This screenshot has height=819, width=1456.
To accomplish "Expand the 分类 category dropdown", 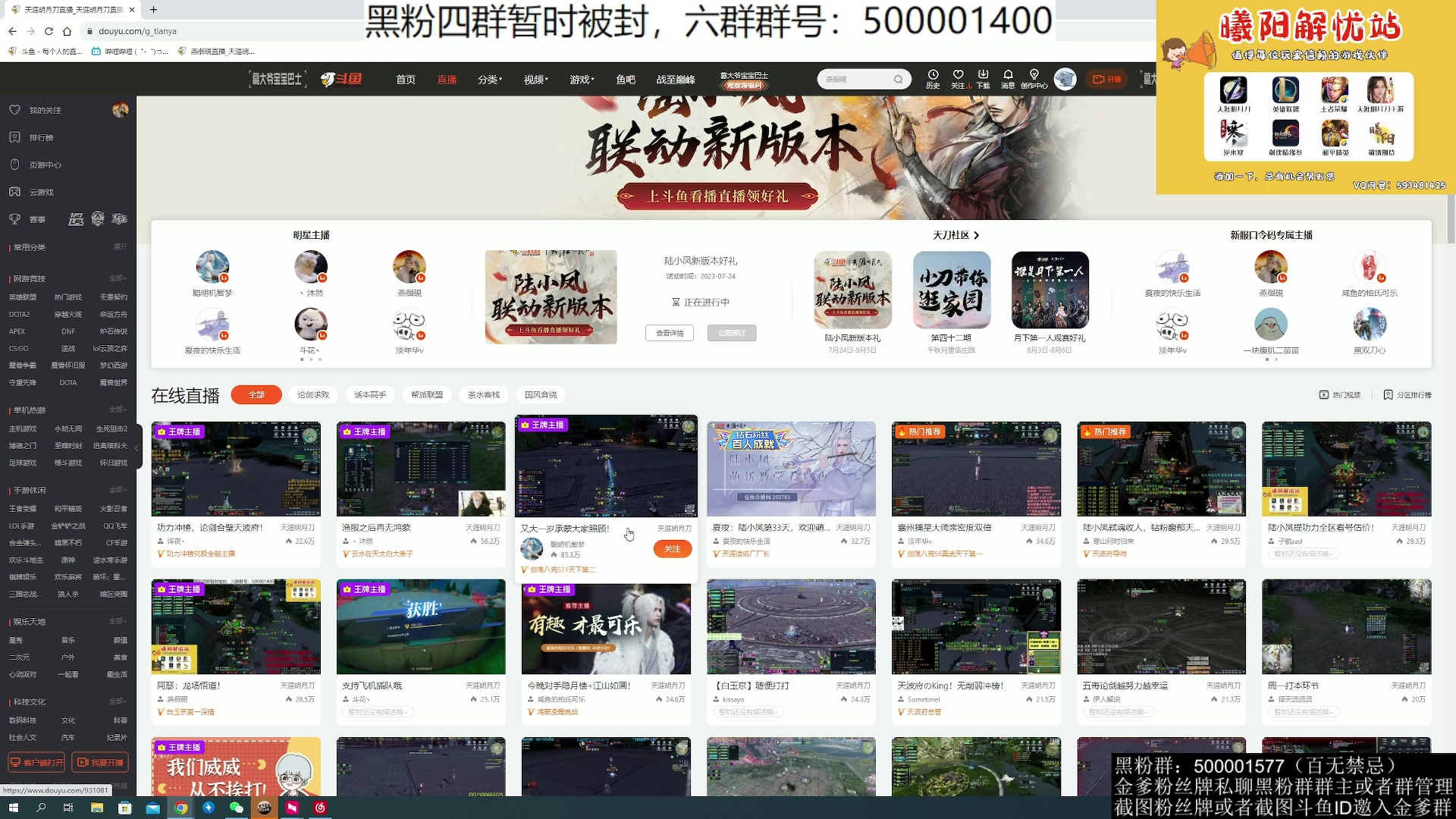I will point(490,79).
